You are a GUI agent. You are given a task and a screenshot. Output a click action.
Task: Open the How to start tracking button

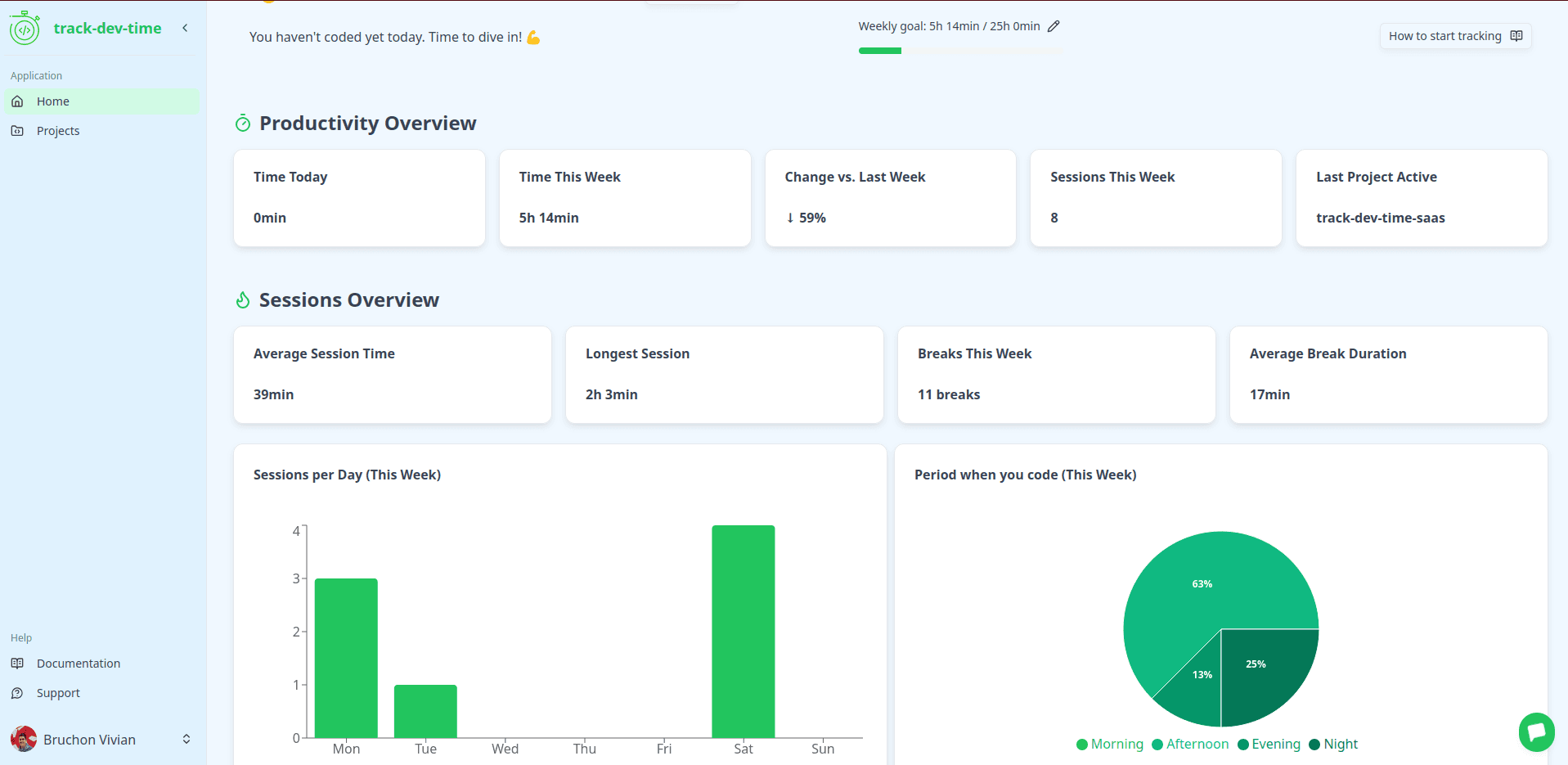[1455, 36]
